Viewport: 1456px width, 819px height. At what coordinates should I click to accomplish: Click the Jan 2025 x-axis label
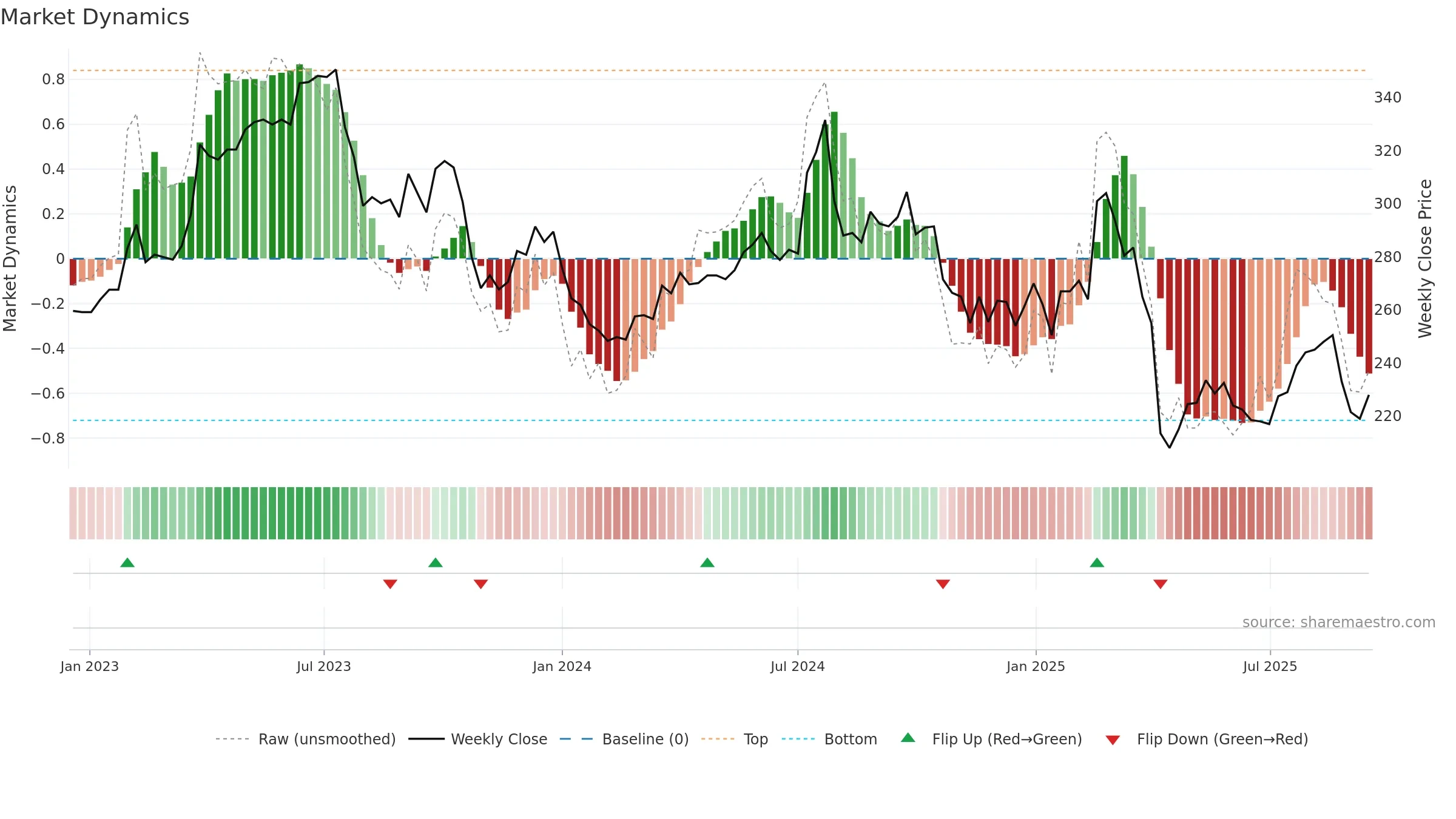(x=1036, y=666)
